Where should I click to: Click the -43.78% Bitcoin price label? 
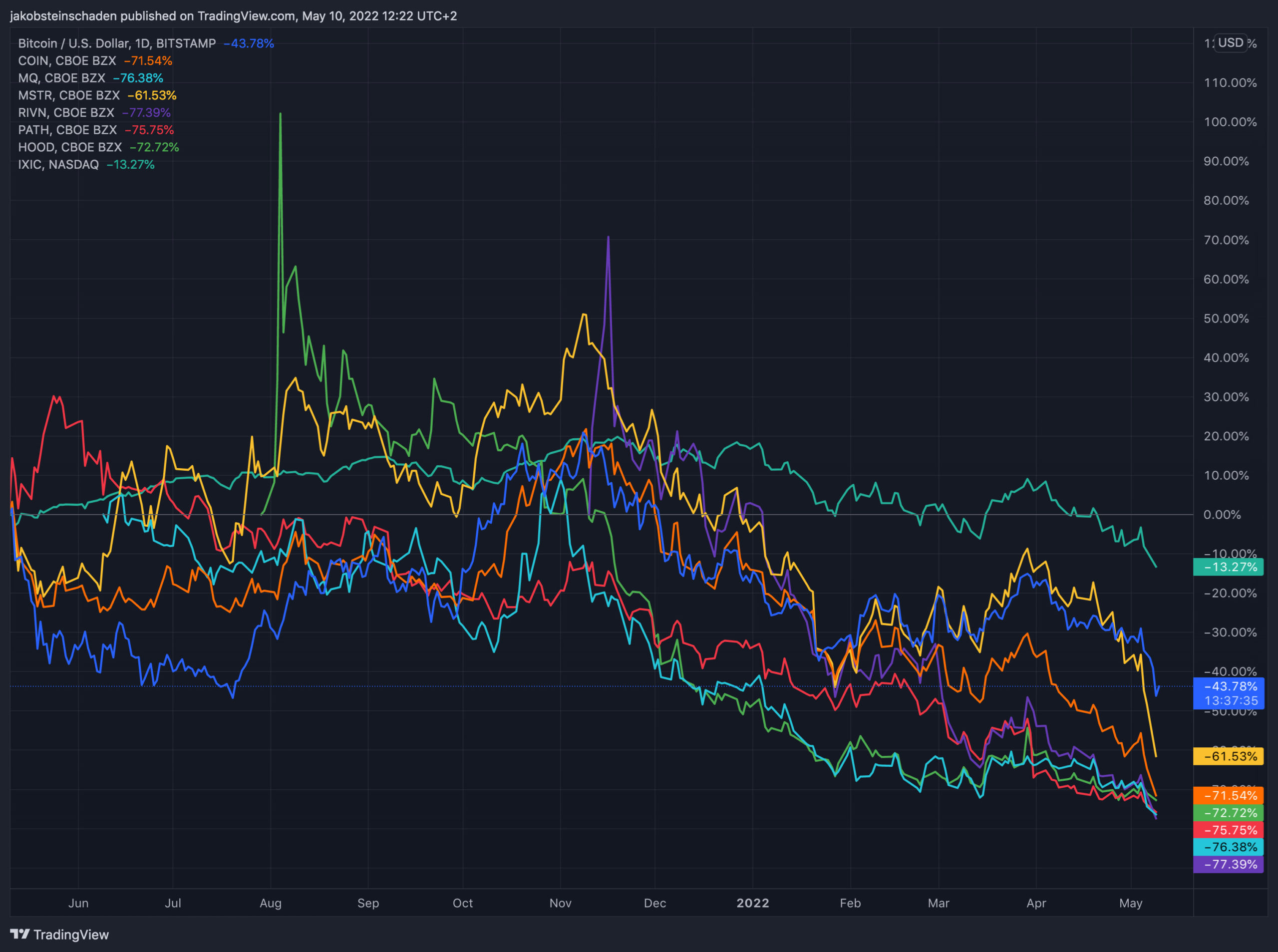click(x=1229, y=693)
